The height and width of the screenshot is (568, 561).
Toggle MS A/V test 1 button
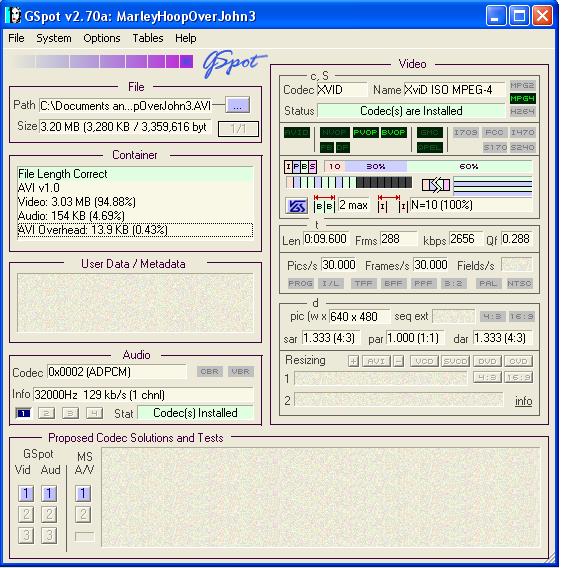pos(83,493)
